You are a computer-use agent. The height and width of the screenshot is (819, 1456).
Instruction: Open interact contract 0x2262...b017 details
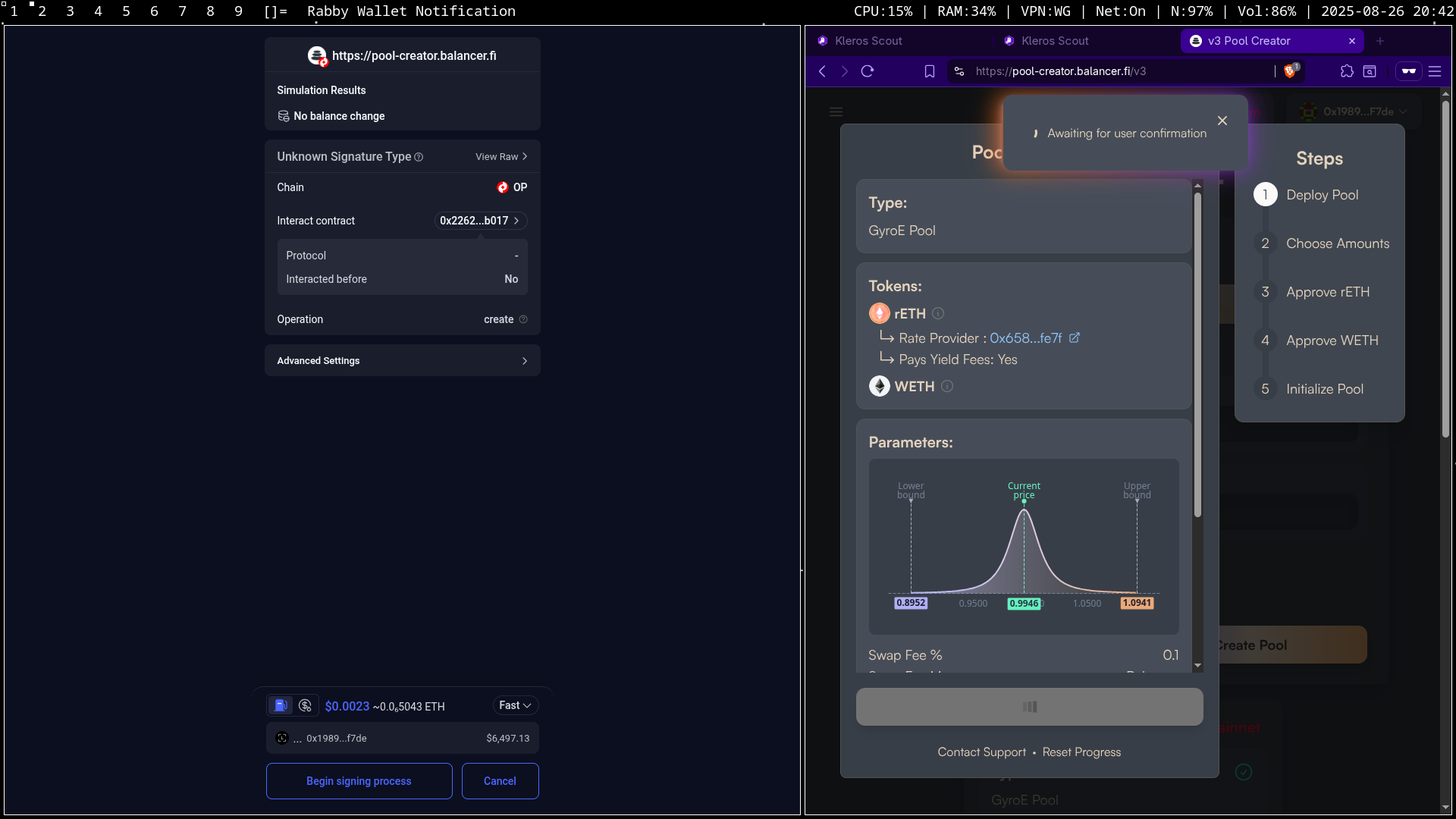(x=480, y=221)
